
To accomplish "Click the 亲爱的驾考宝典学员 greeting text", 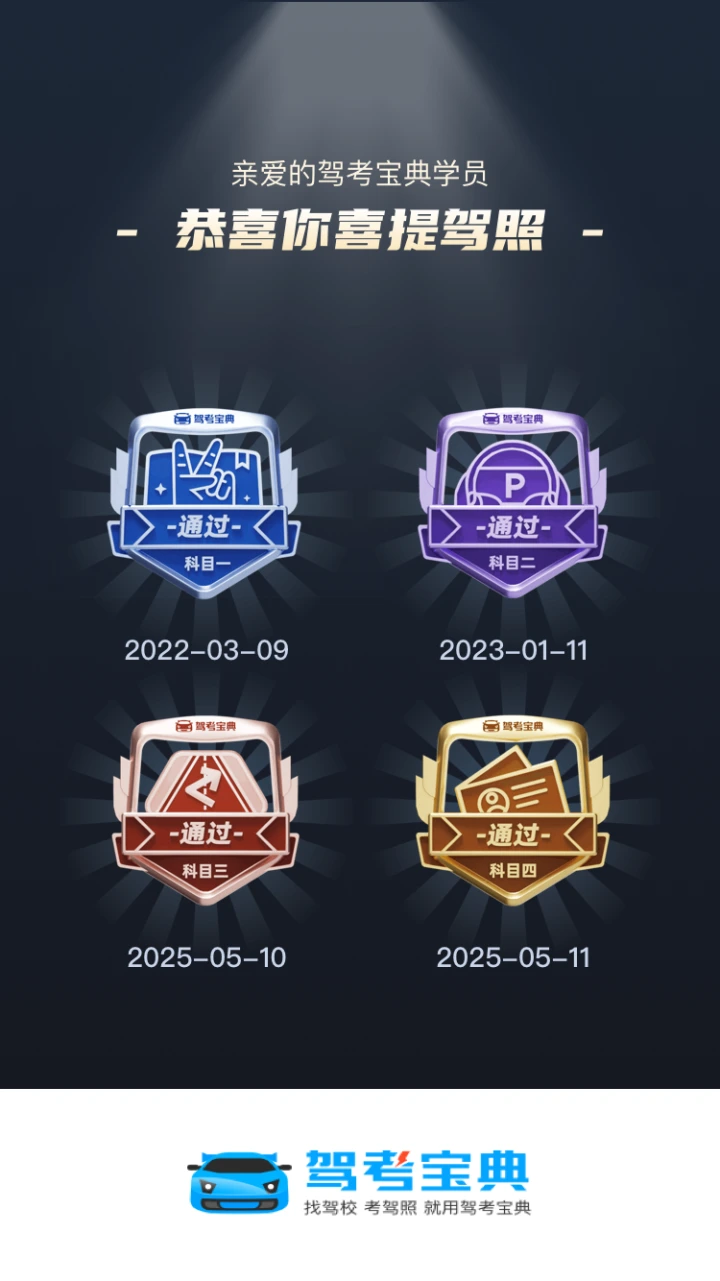I will (x=360, y=175).
